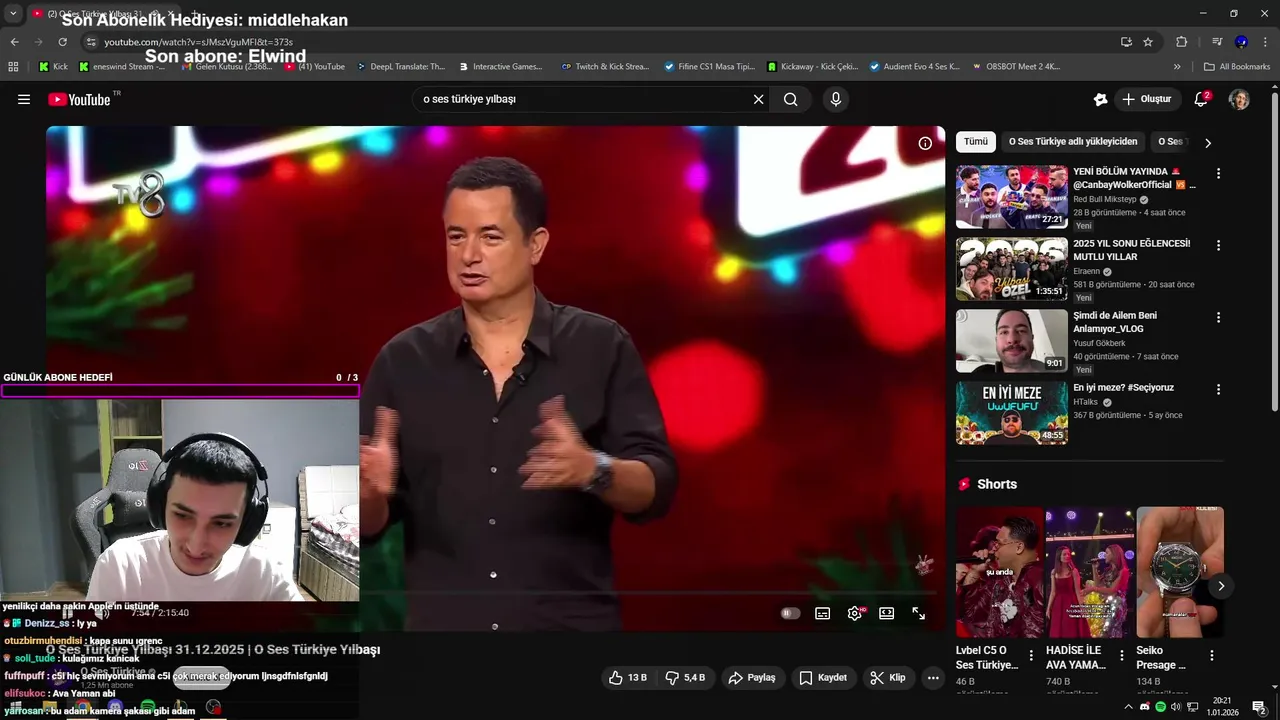Click the site info icon in address bar

point(91,42)
